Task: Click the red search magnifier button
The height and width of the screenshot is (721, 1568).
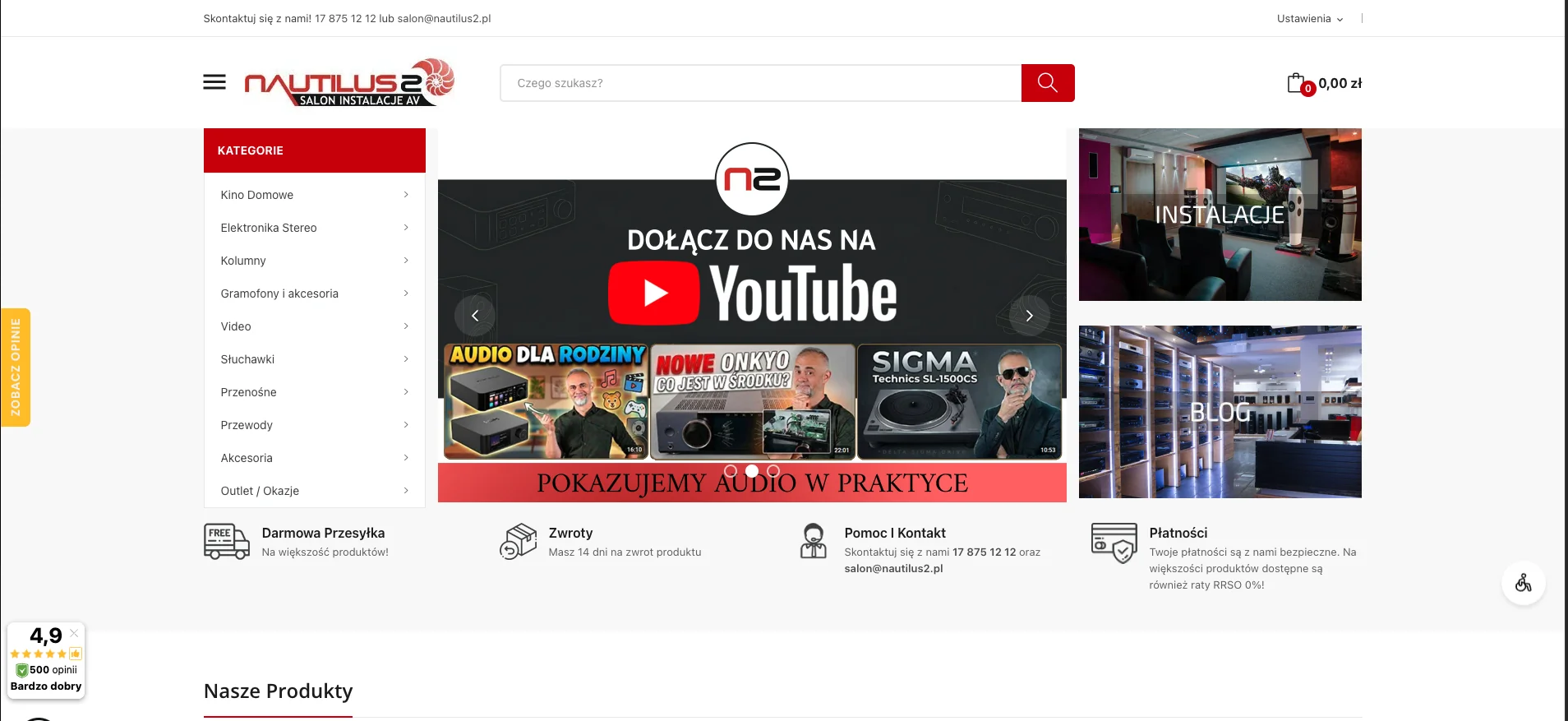Action: click(1048, 83)
